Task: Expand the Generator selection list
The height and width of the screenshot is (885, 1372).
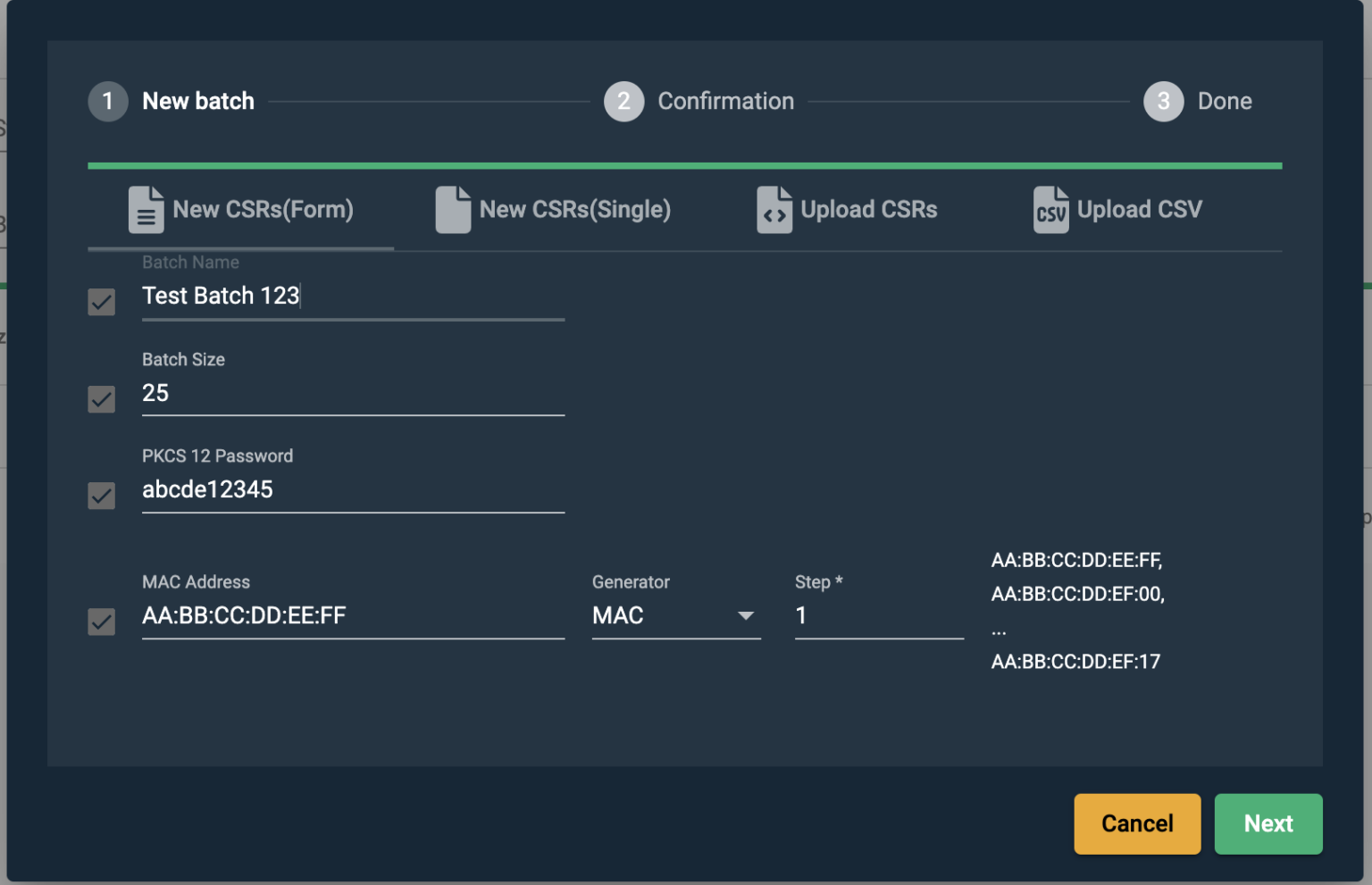Action: click(x=676, y=615)
